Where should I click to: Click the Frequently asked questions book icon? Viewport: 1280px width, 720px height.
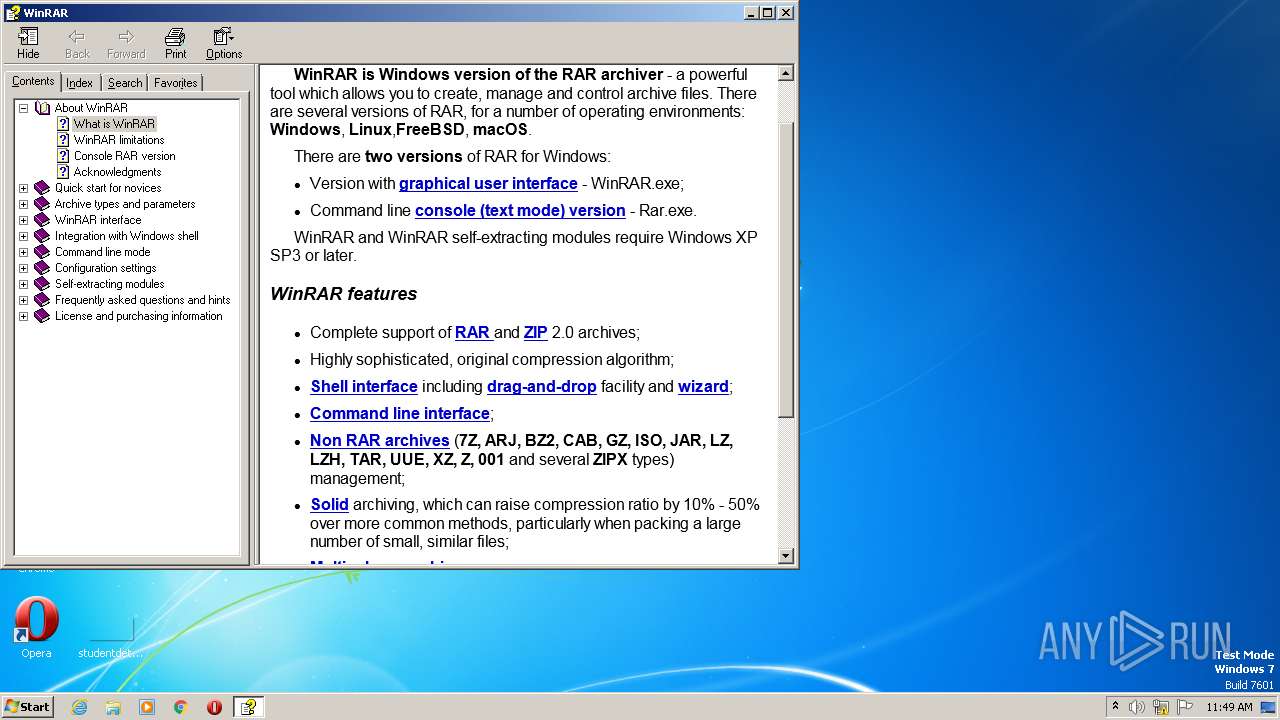click(42, 300)
